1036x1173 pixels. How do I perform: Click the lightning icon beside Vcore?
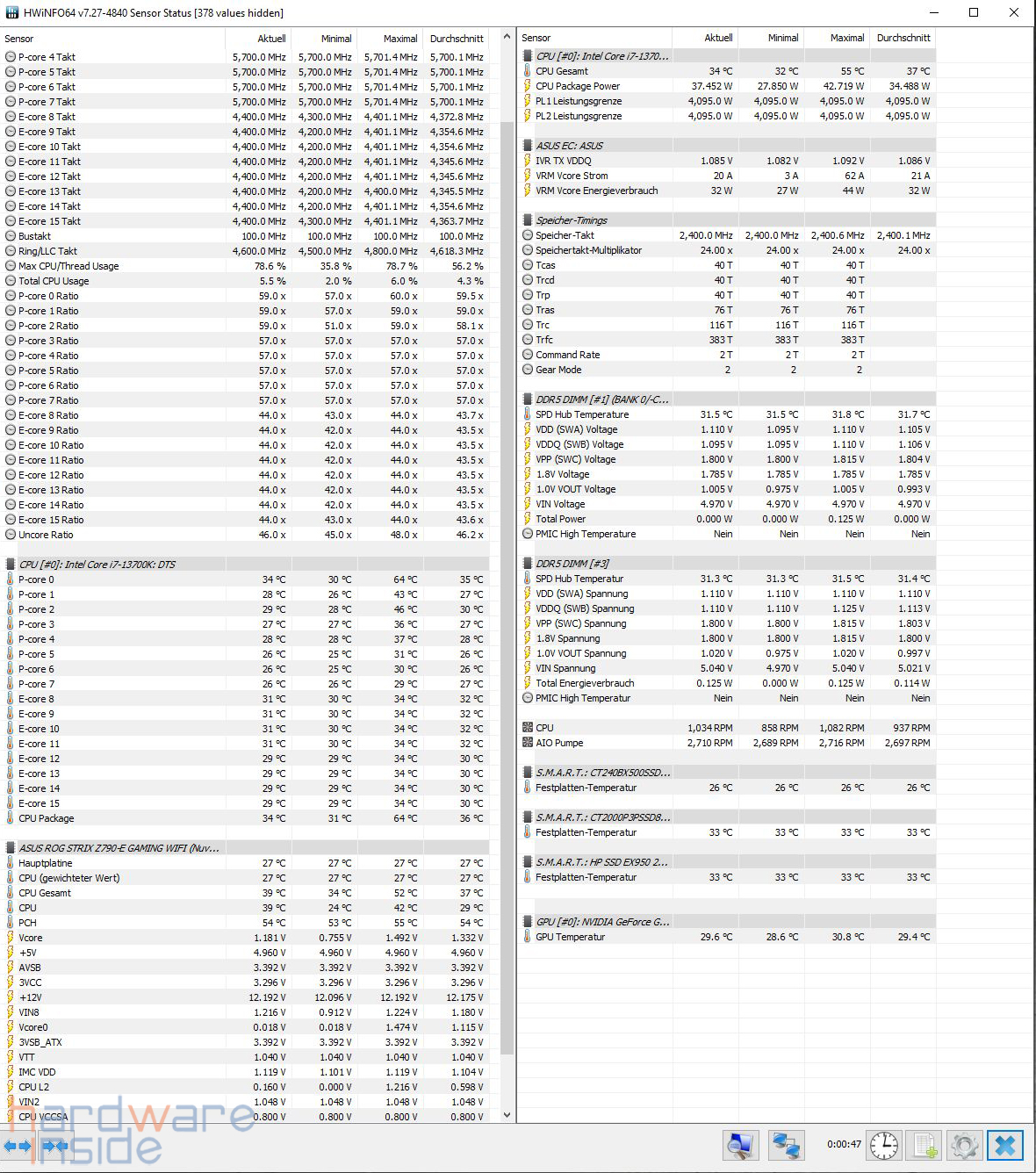tap(11, 938)
